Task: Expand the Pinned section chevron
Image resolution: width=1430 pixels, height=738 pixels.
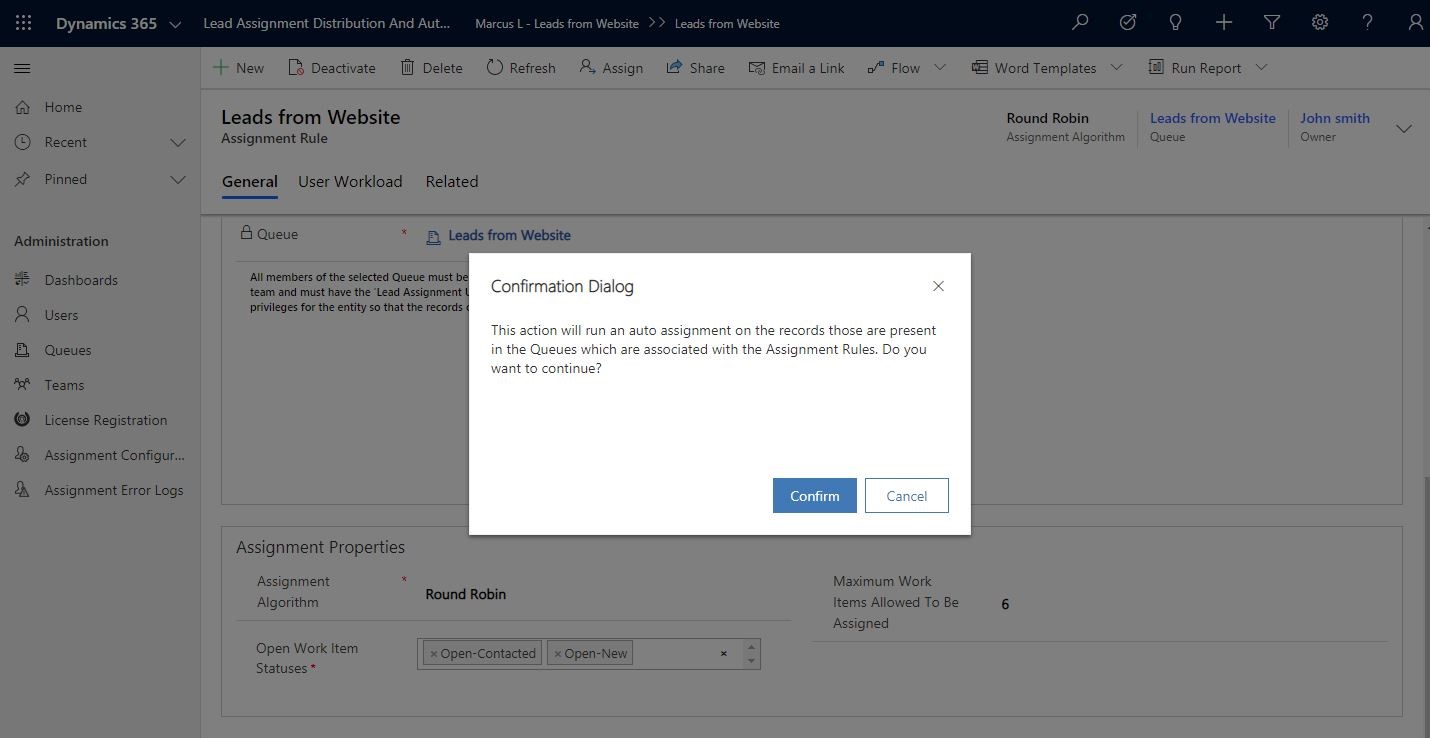Action: [178, 180]
